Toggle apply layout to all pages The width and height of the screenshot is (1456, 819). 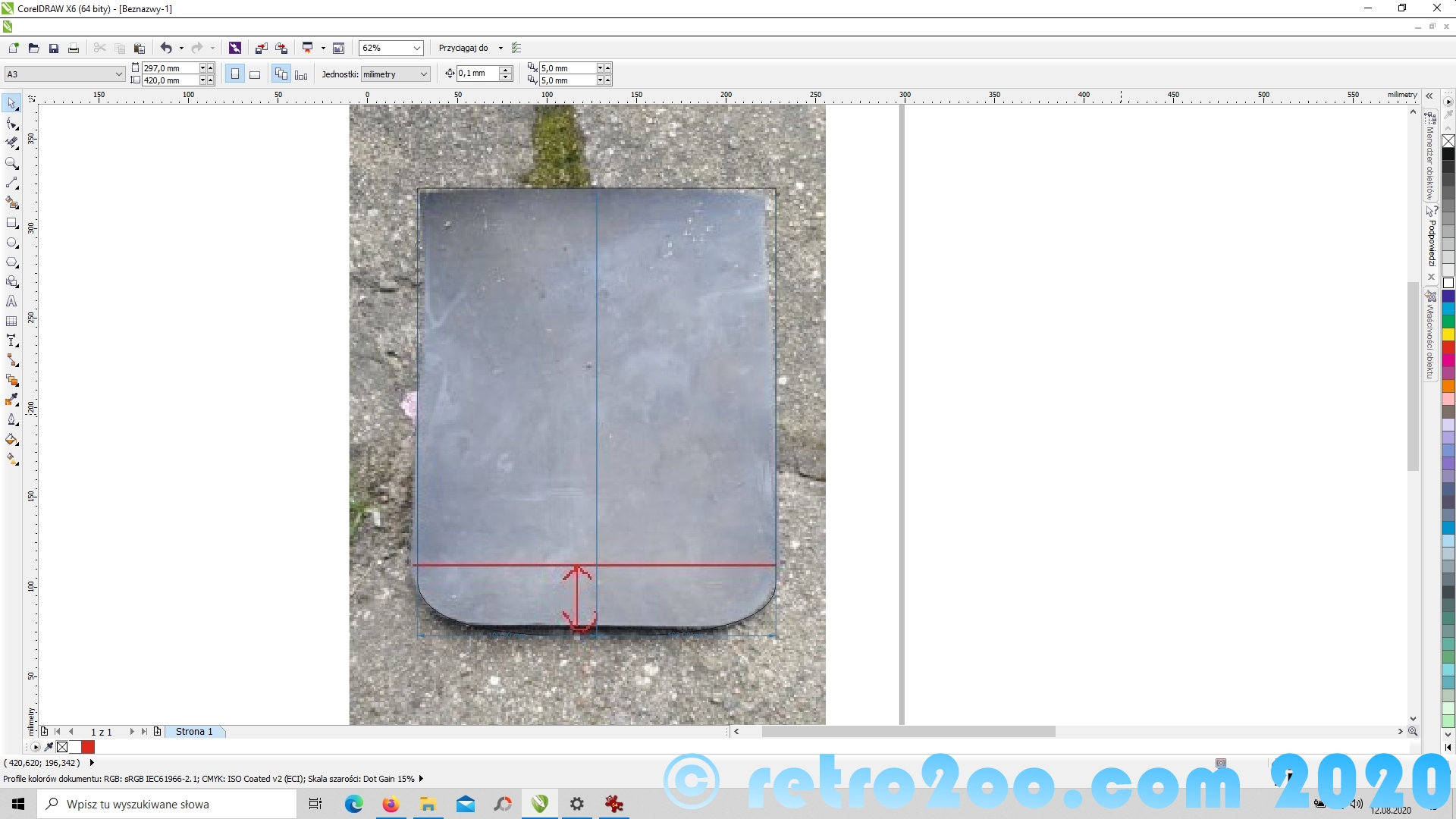[x=281, y=74]
